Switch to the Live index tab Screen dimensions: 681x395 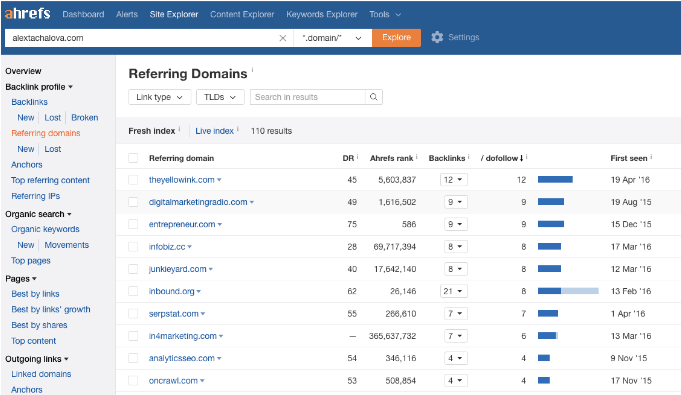[215, 131]
